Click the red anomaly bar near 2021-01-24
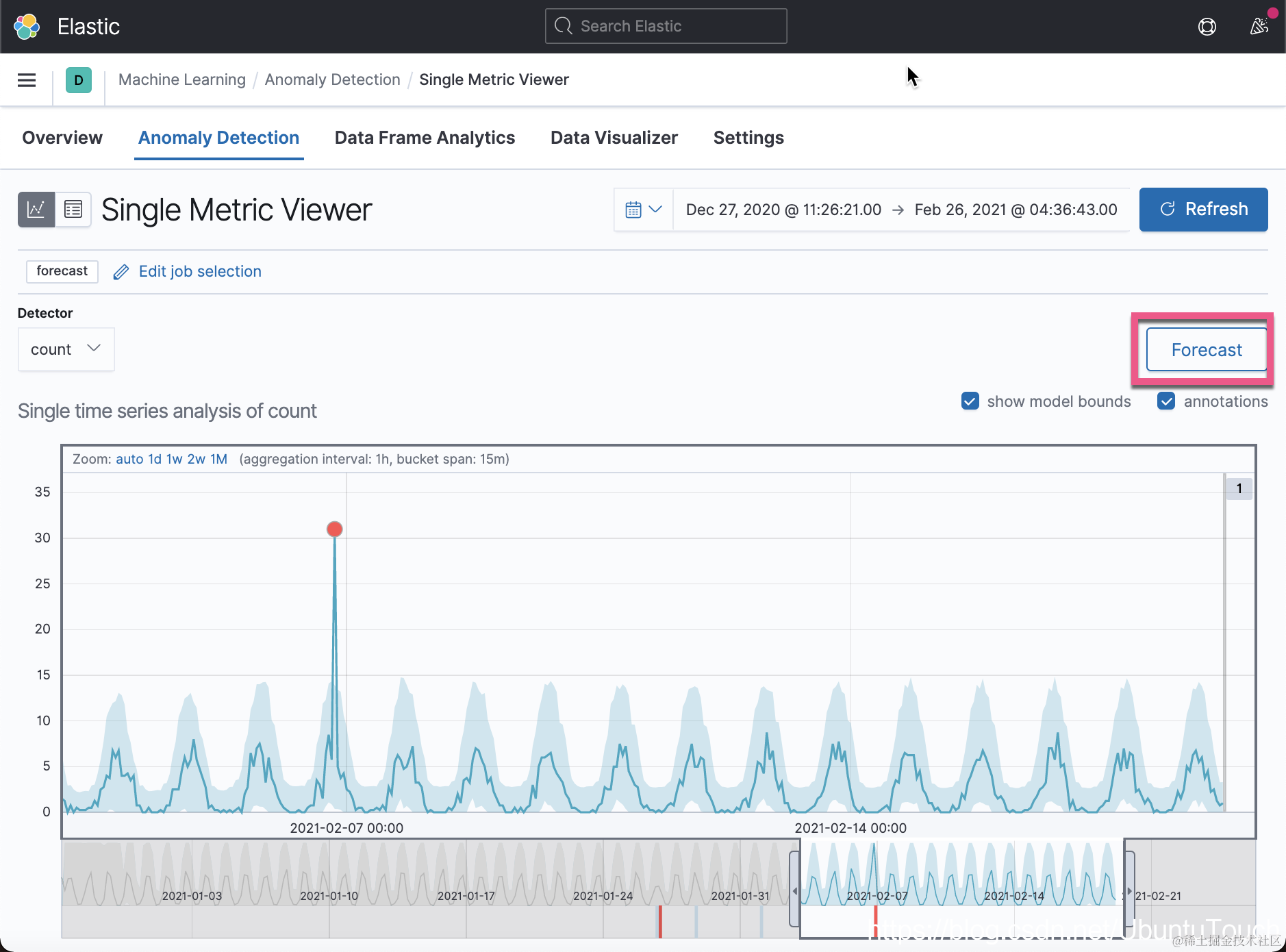The height and width of the screenshot is (952, 1286). coord(660,922)
